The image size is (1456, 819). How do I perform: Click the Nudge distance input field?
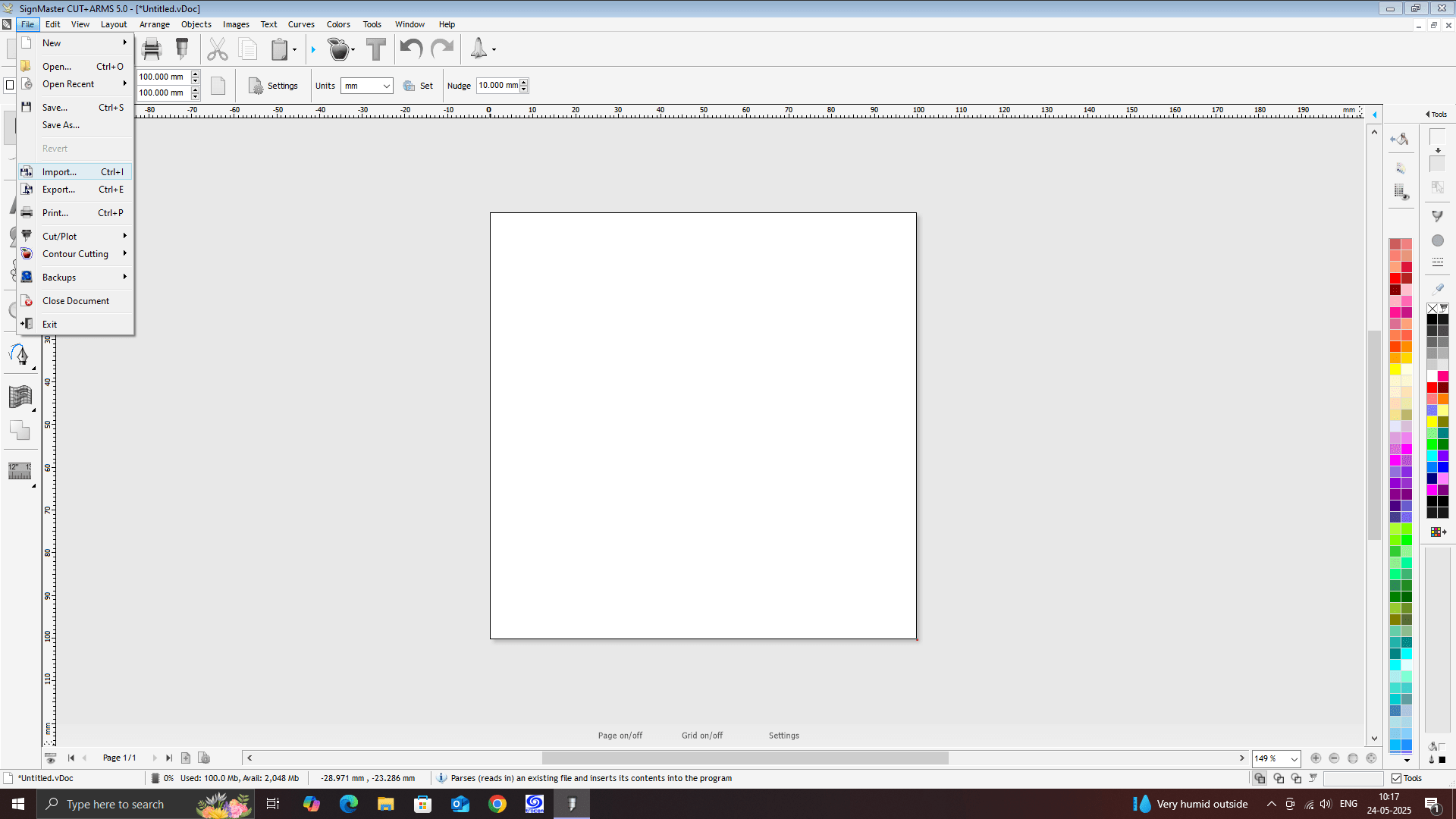(497, 86)
